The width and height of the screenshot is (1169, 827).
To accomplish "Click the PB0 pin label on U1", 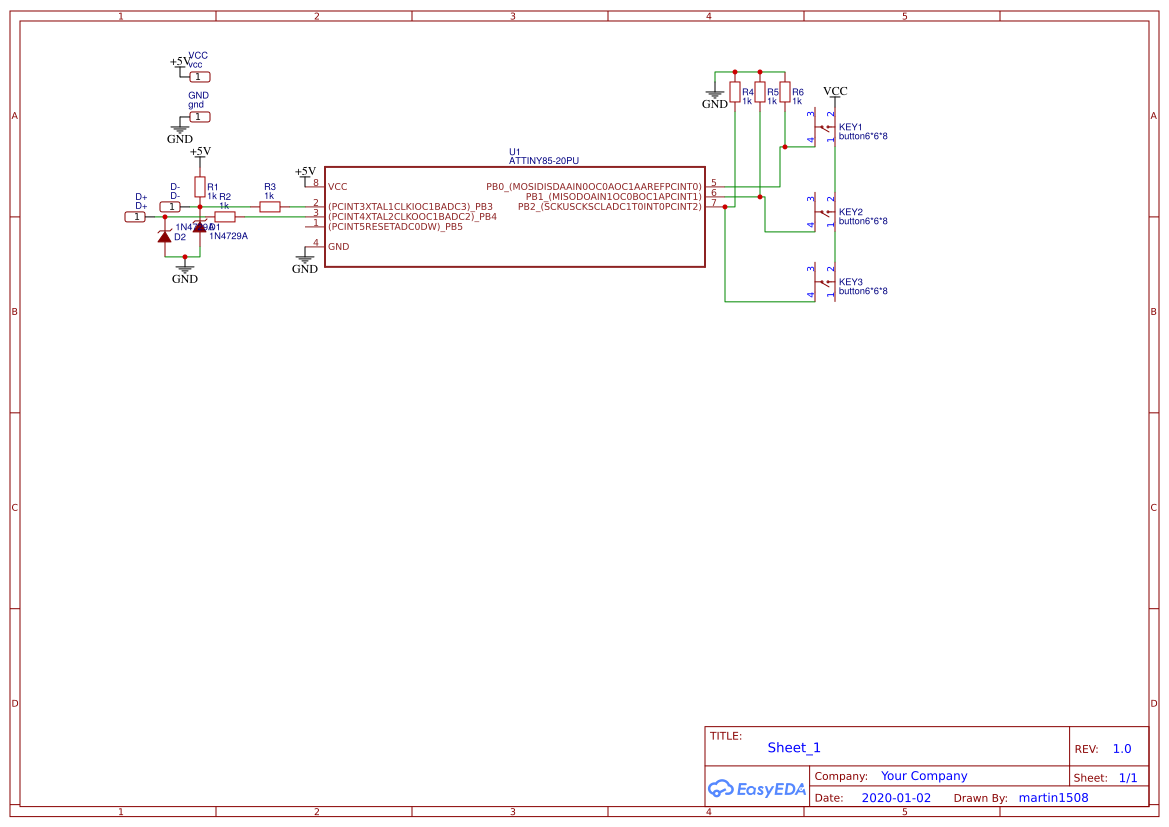I will (x=594, y=186).
